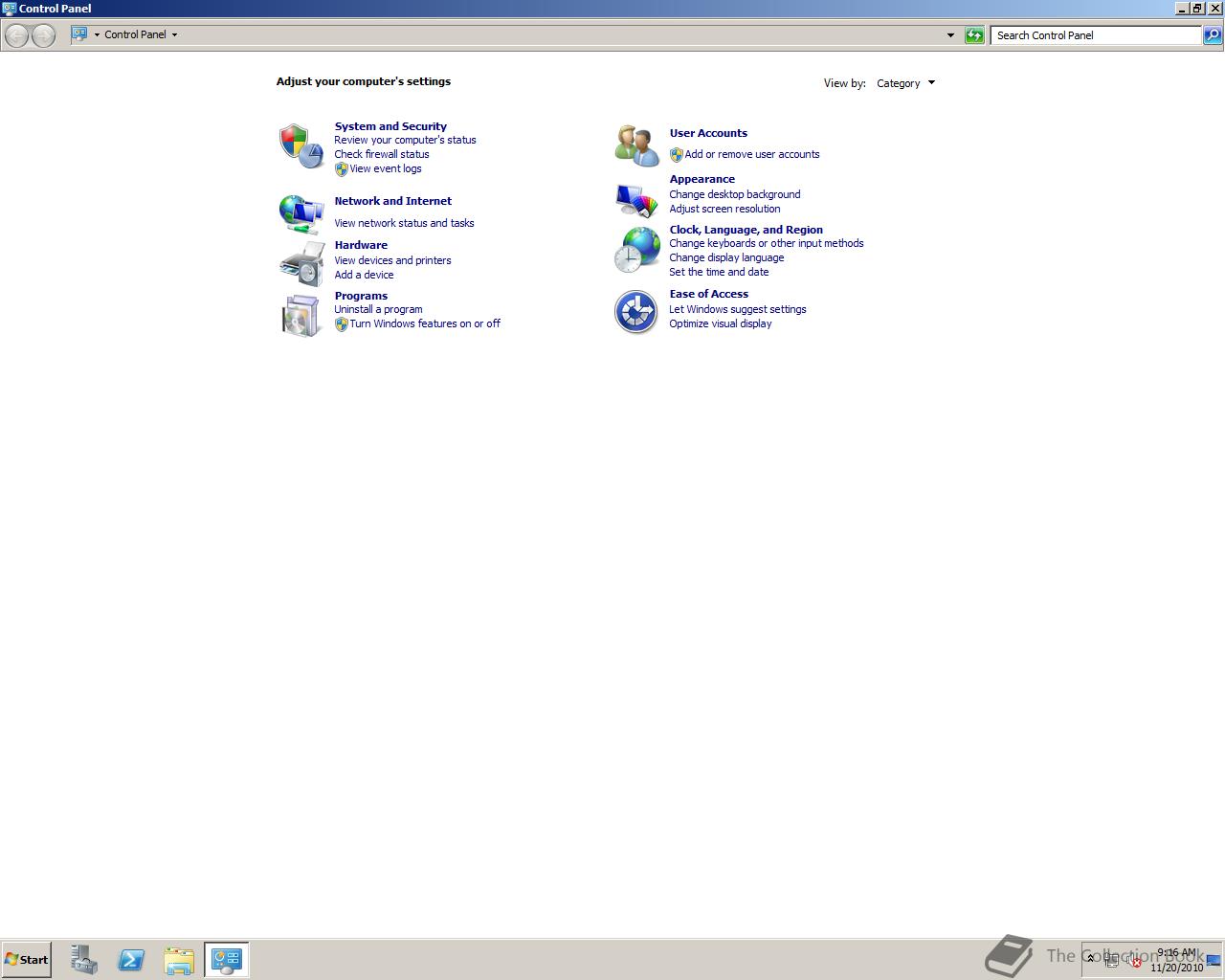The height and width of the screenshot is (980, 1225).
Task: Click the search magnifier icon
Action: click(x=1213, y=35)
